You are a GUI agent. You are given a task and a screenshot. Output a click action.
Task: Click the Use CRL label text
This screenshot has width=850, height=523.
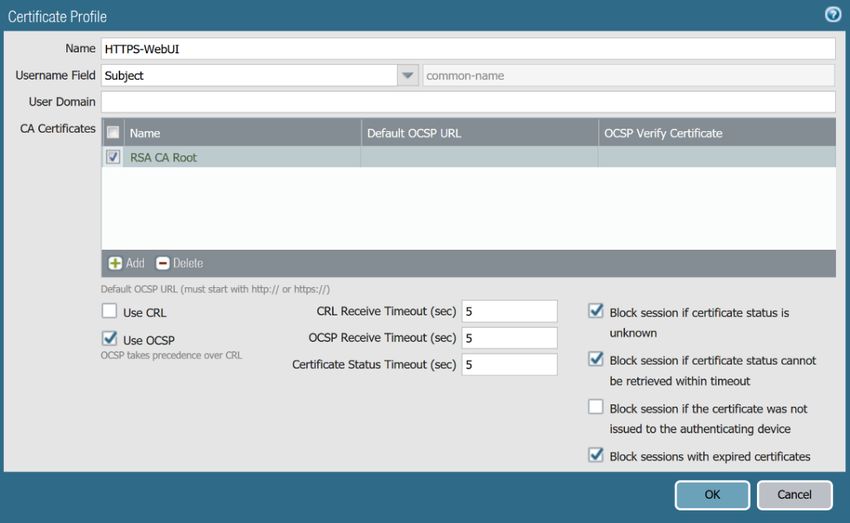[145, 313]
